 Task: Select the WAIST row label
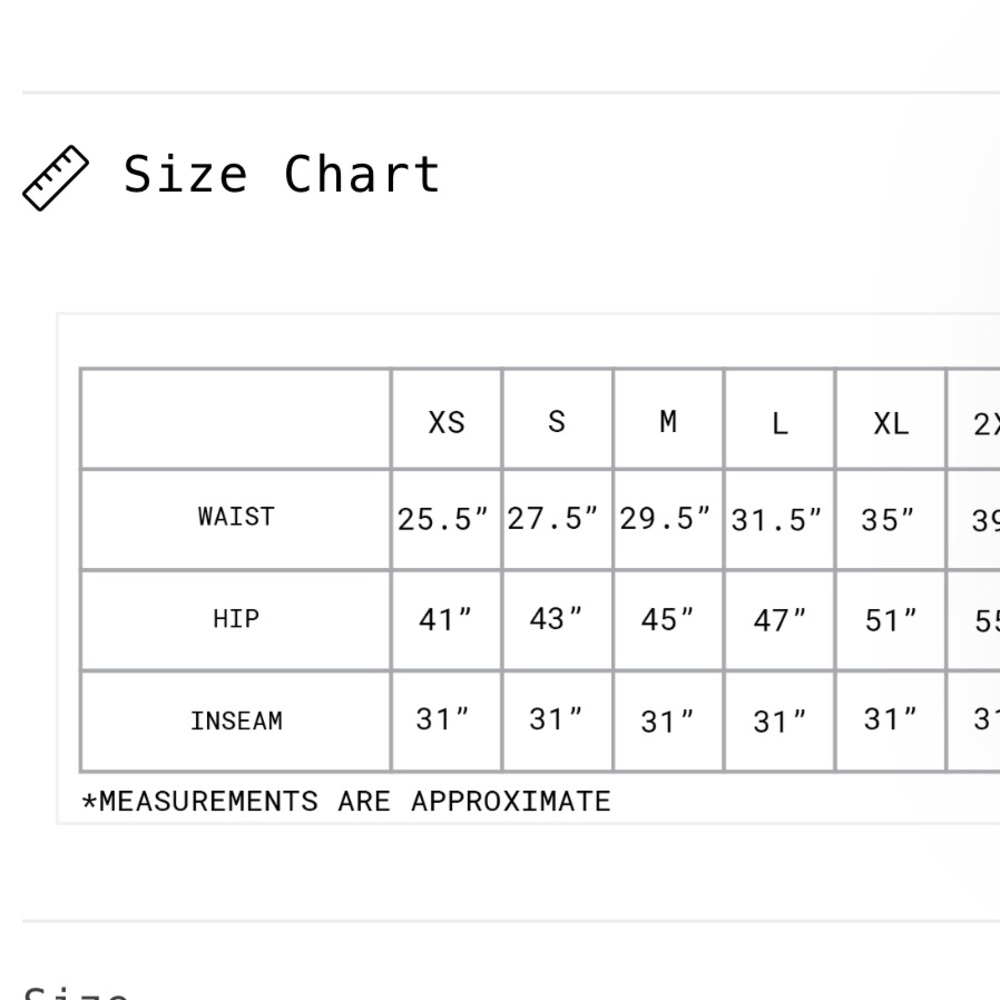(x=236, y=517)
